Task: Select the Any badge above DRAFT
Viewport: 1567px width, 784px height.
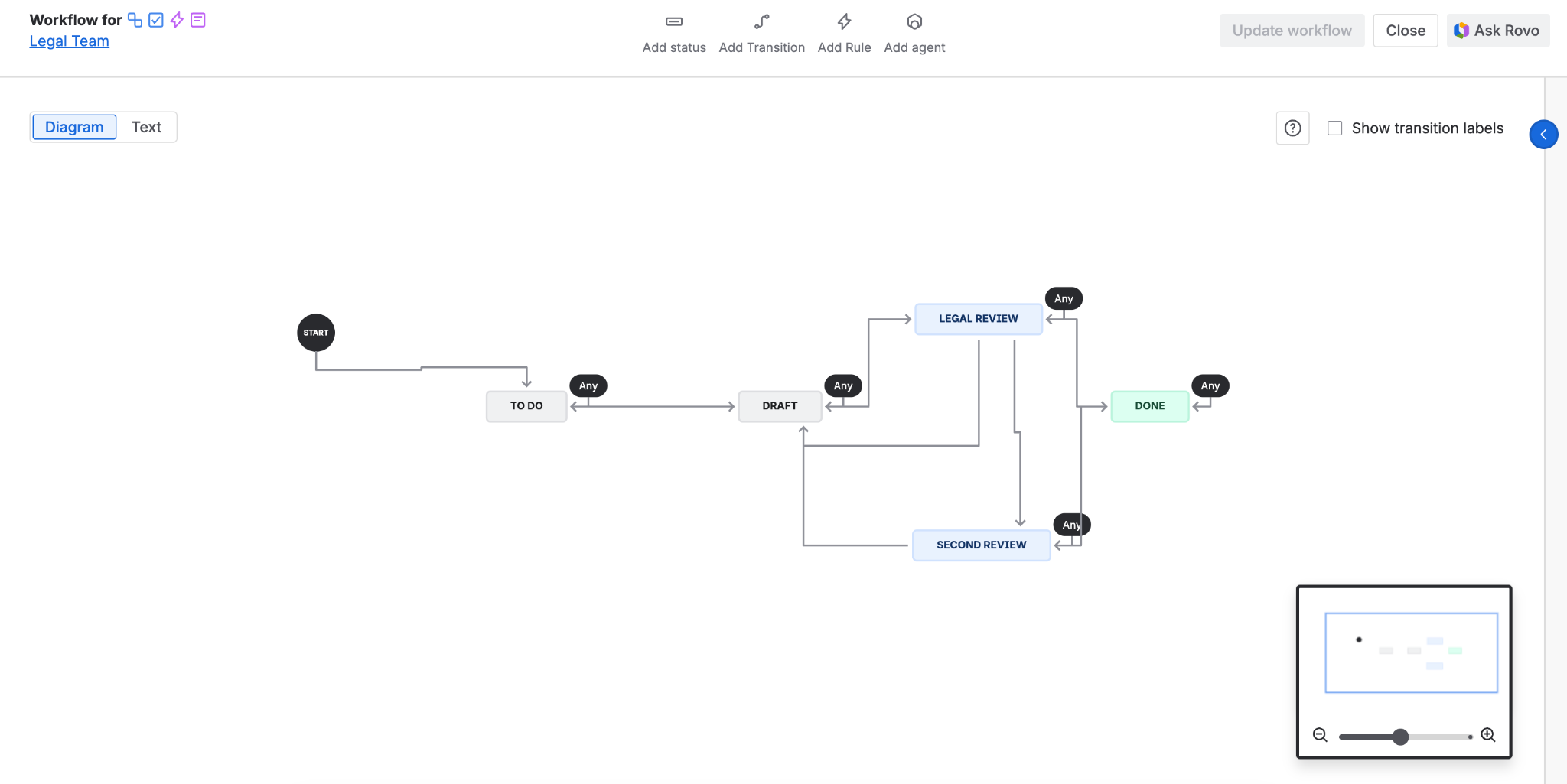Action: [843, 385]
